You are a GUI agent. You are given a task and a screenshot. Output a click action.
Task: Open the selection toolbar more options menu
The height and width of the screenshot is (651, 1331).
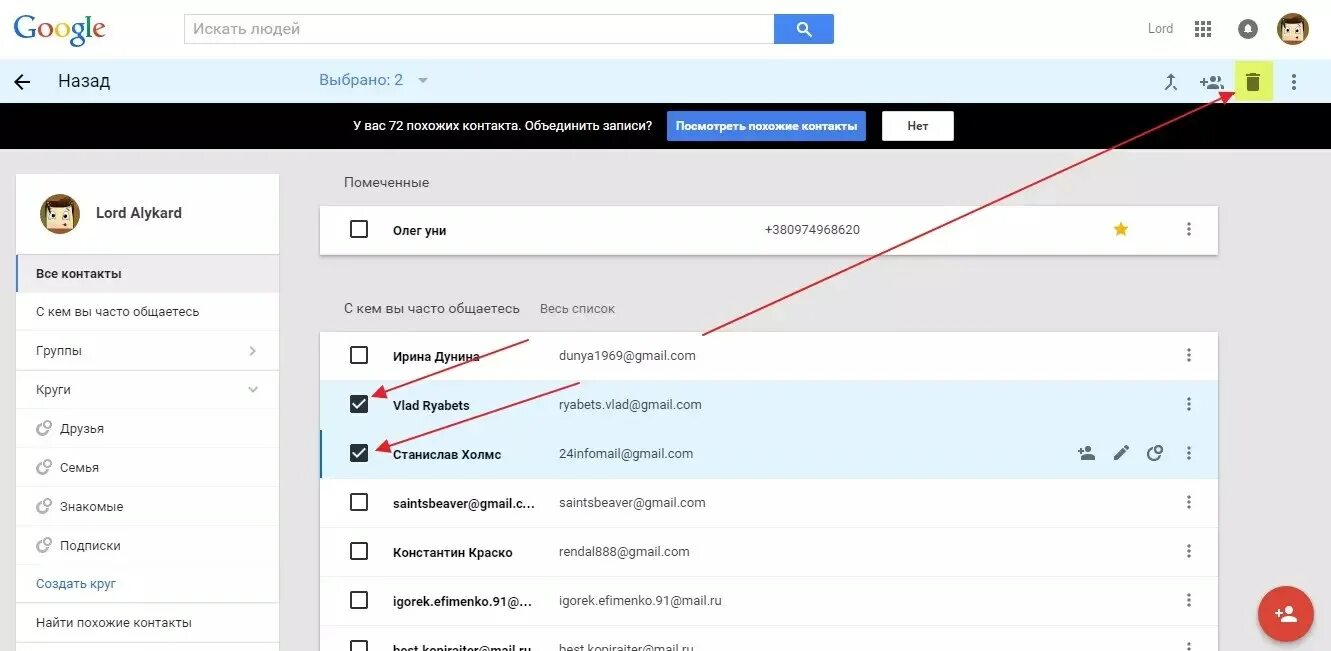(x=1294, y=82)
